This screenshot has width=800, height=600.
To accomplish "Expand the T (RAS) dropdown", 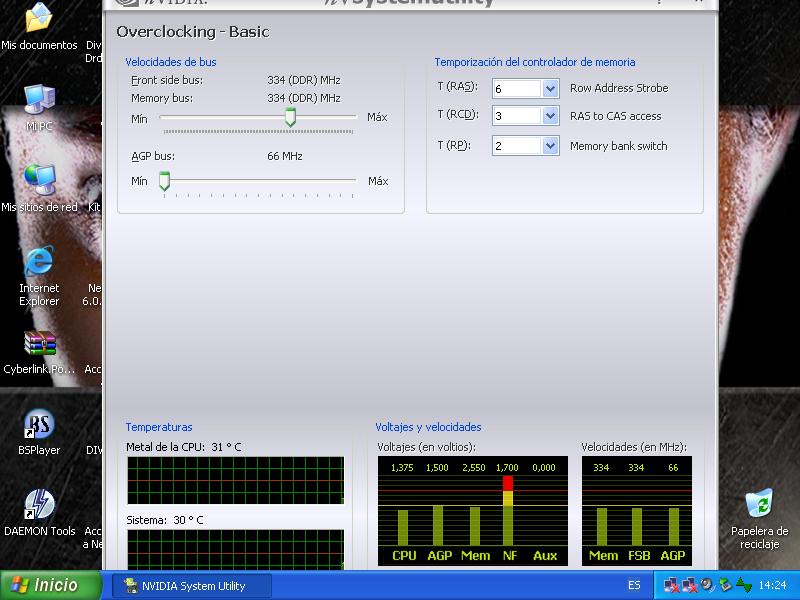I will pyautogui.click(x=550, y=89).
